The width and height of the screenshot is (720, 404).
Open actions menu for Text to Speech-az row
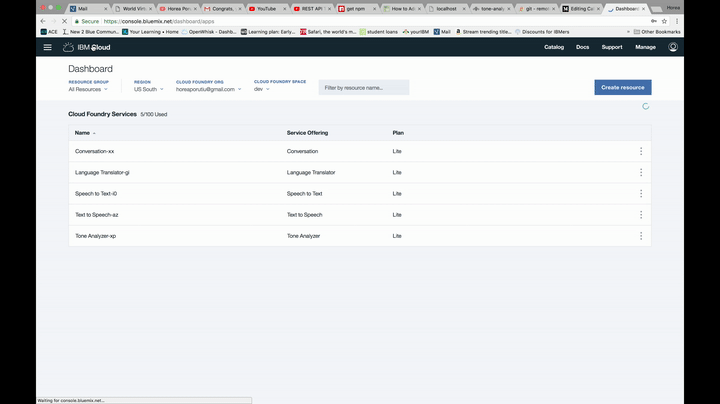(x=641, y=214)
